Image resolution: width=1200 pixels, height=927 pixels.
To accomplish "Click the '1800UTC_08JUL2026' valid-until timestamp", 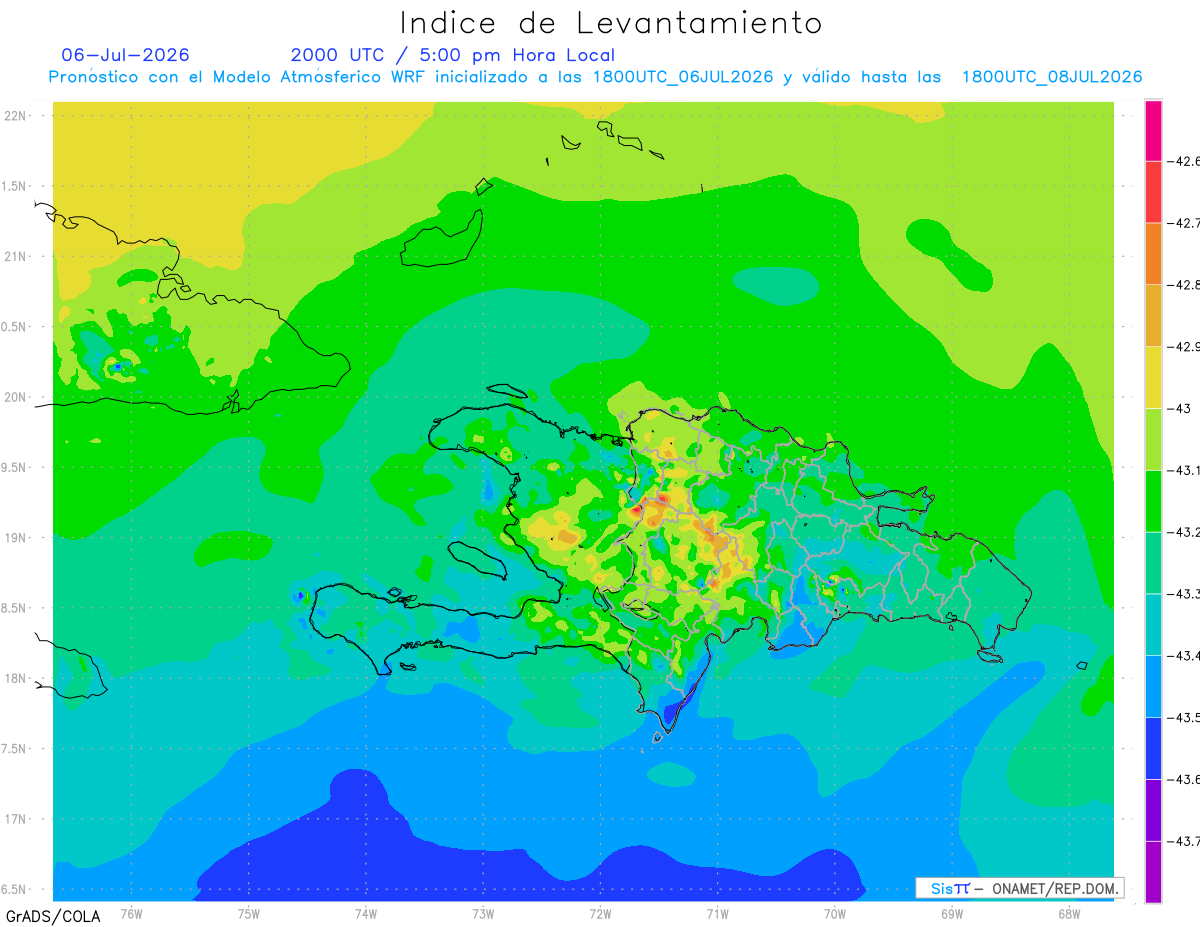I will [1052, 77].
